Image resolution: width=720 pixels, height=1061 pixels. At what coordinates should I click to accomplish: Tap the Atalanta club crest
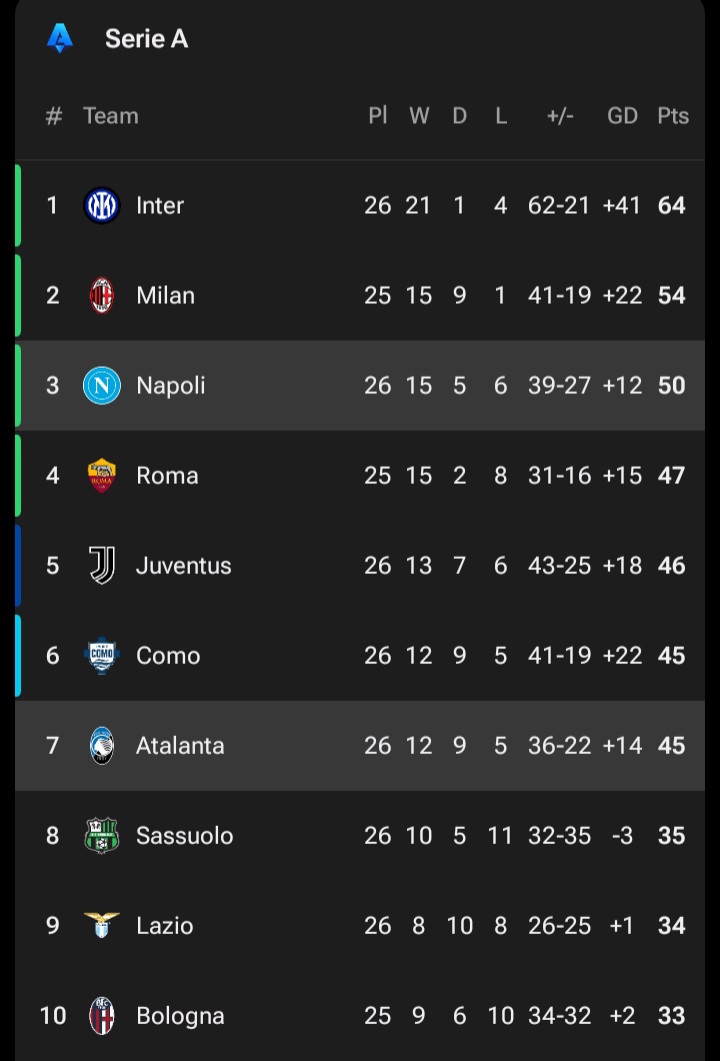pyautogui.click(x=102, y=745)
